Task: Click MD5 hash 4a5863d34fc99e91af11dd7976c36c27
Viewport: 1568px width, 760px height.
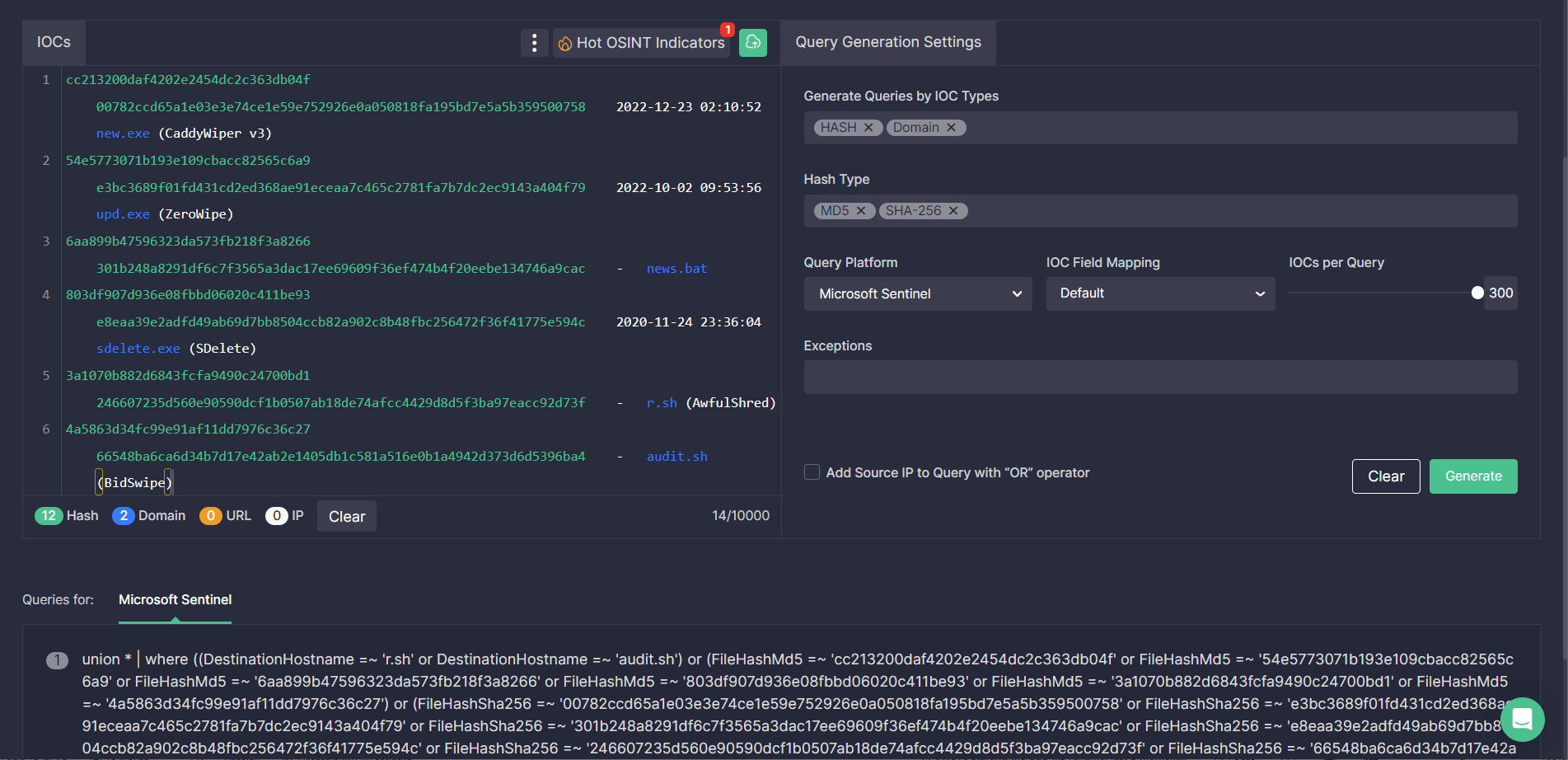Action: click(x=188, y=429)
